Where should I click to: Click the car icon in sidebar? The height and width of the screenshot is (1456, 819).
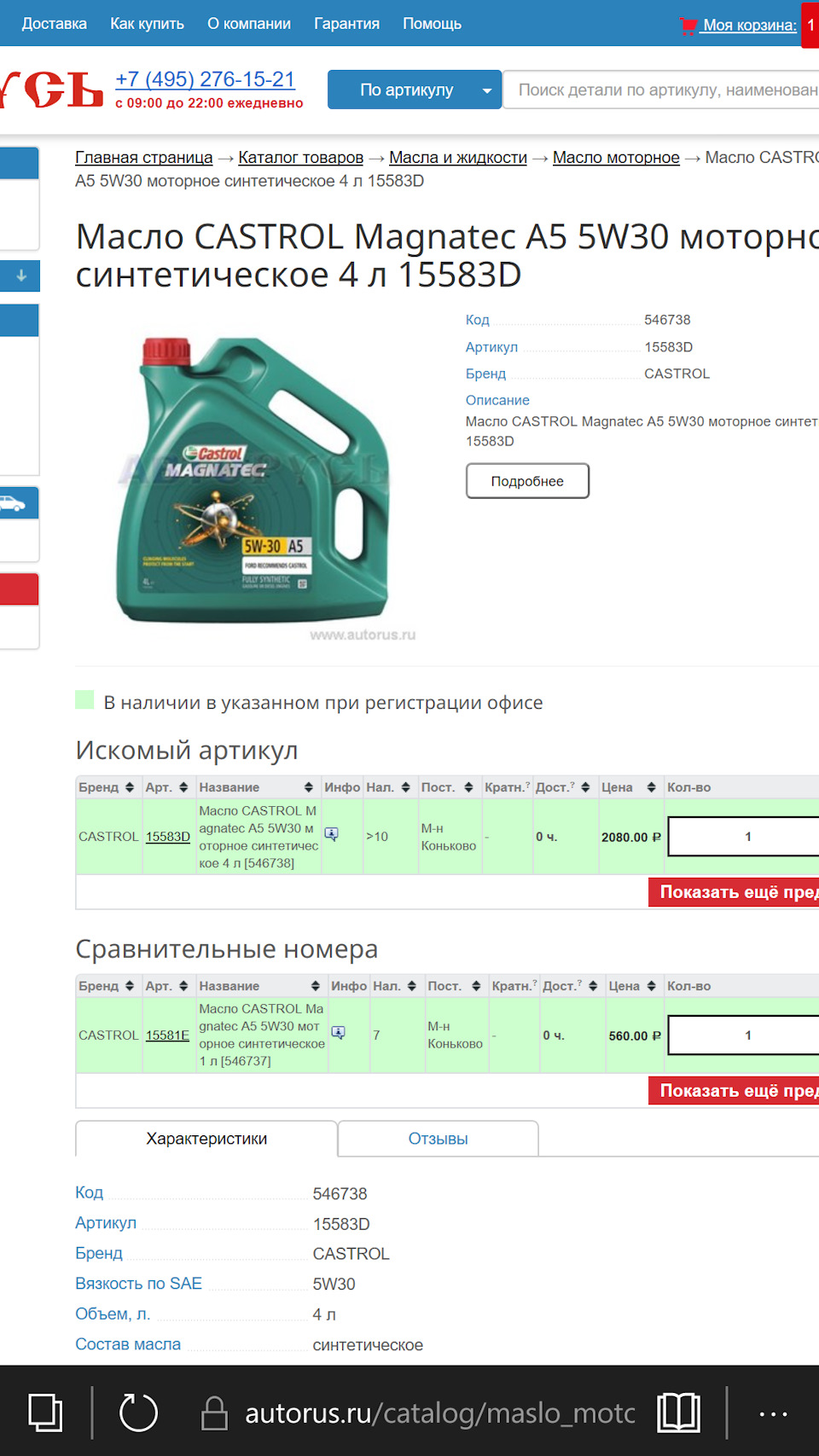point(13,503)
